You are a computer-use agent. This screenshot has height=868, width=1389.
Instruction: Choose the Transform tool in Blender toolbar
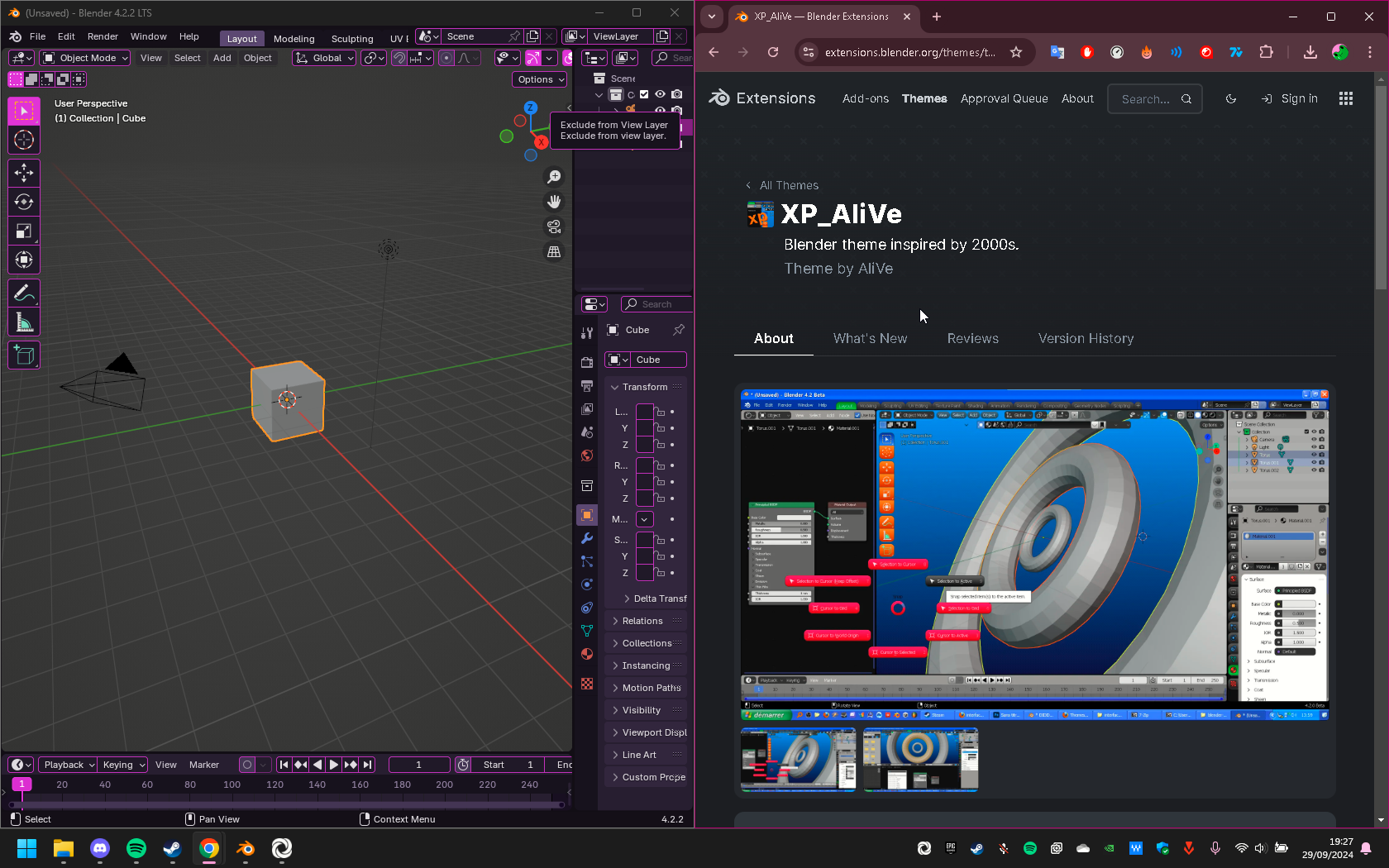click(x=24, y=260)
